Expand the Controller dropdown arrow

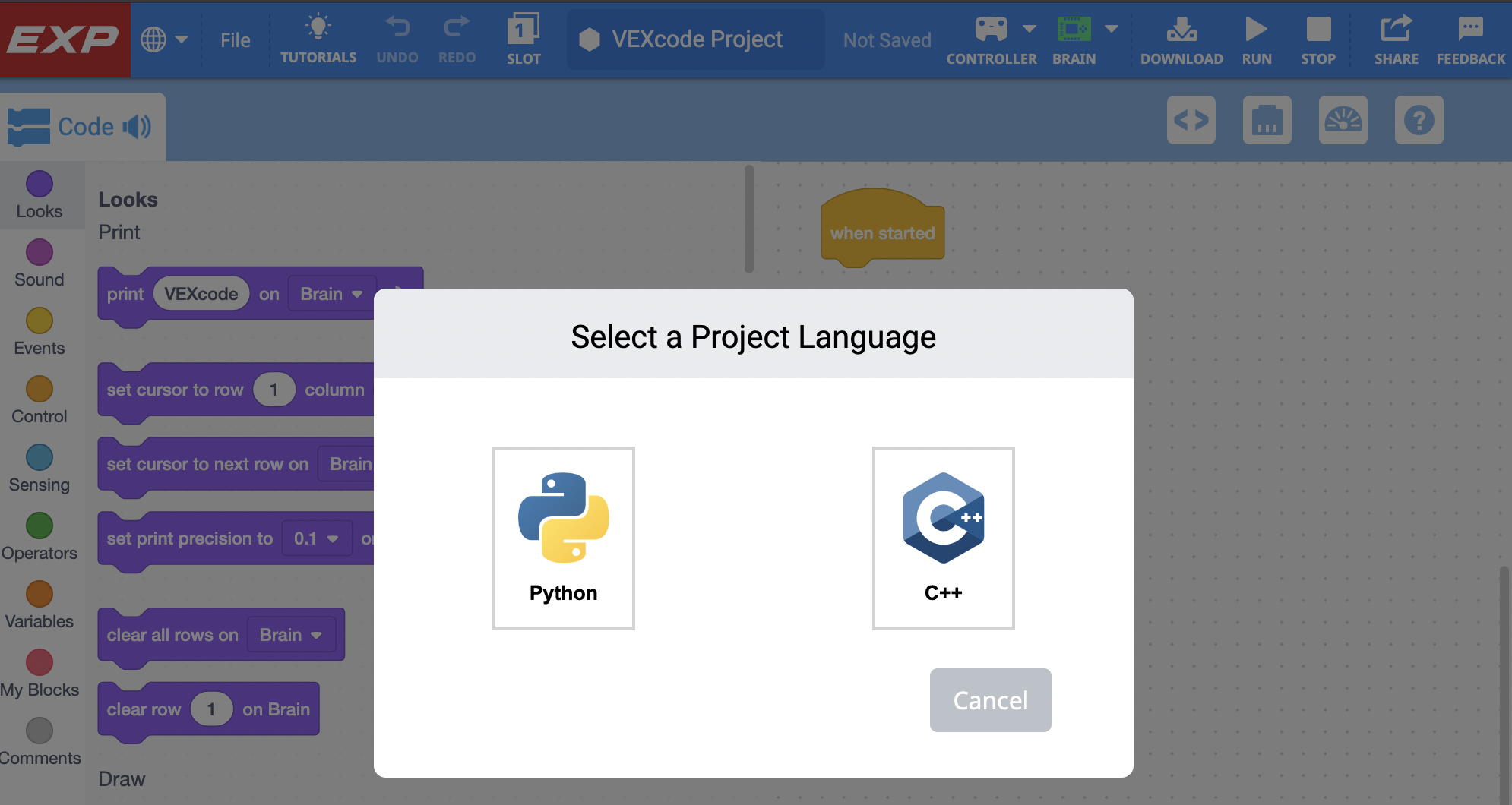pyautogui.click(x=1030, y=29)
